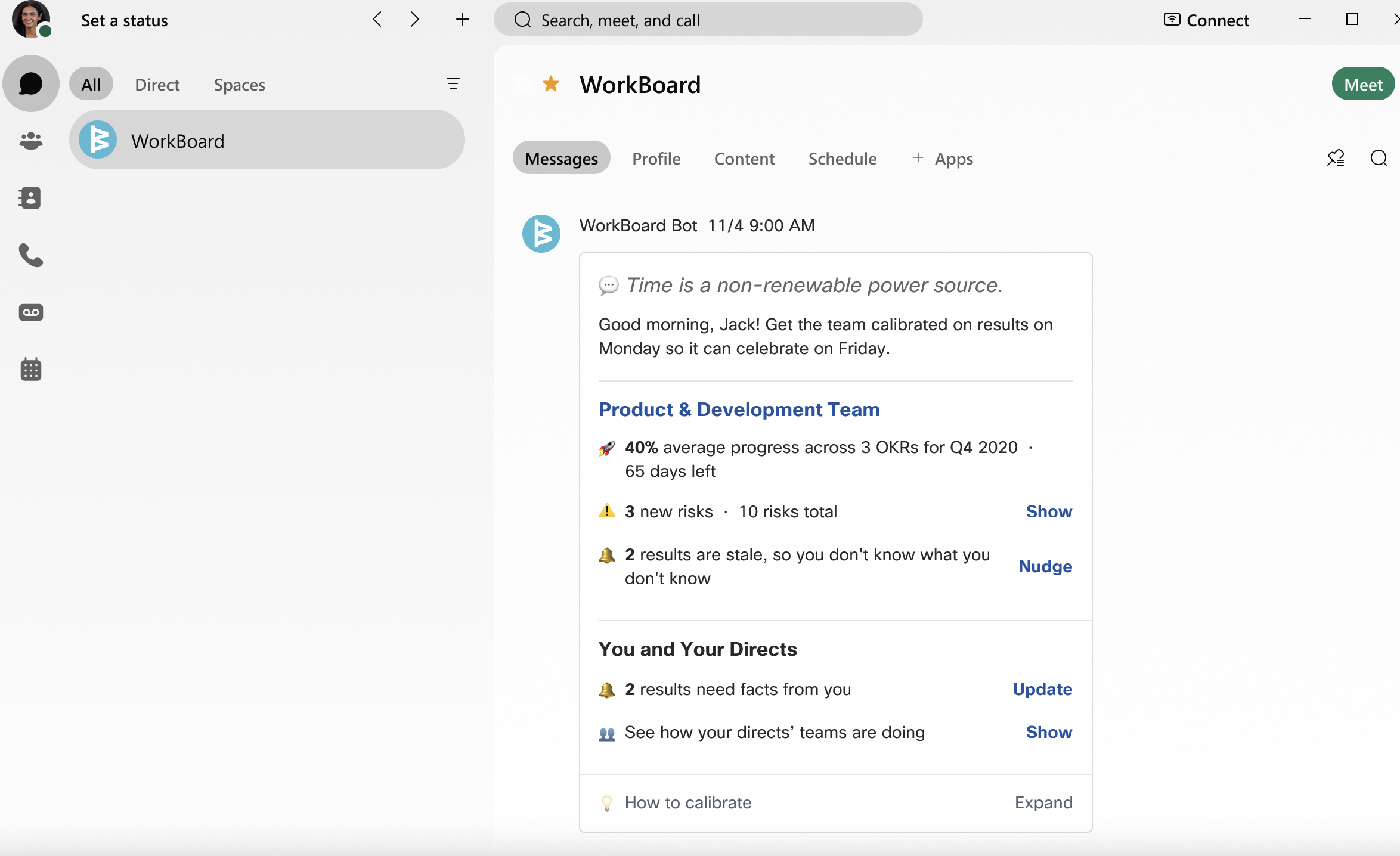The width and height of the screenshot is (1400, 856).
Task: Click Update for results needing facts
Action: [1042, 689]
